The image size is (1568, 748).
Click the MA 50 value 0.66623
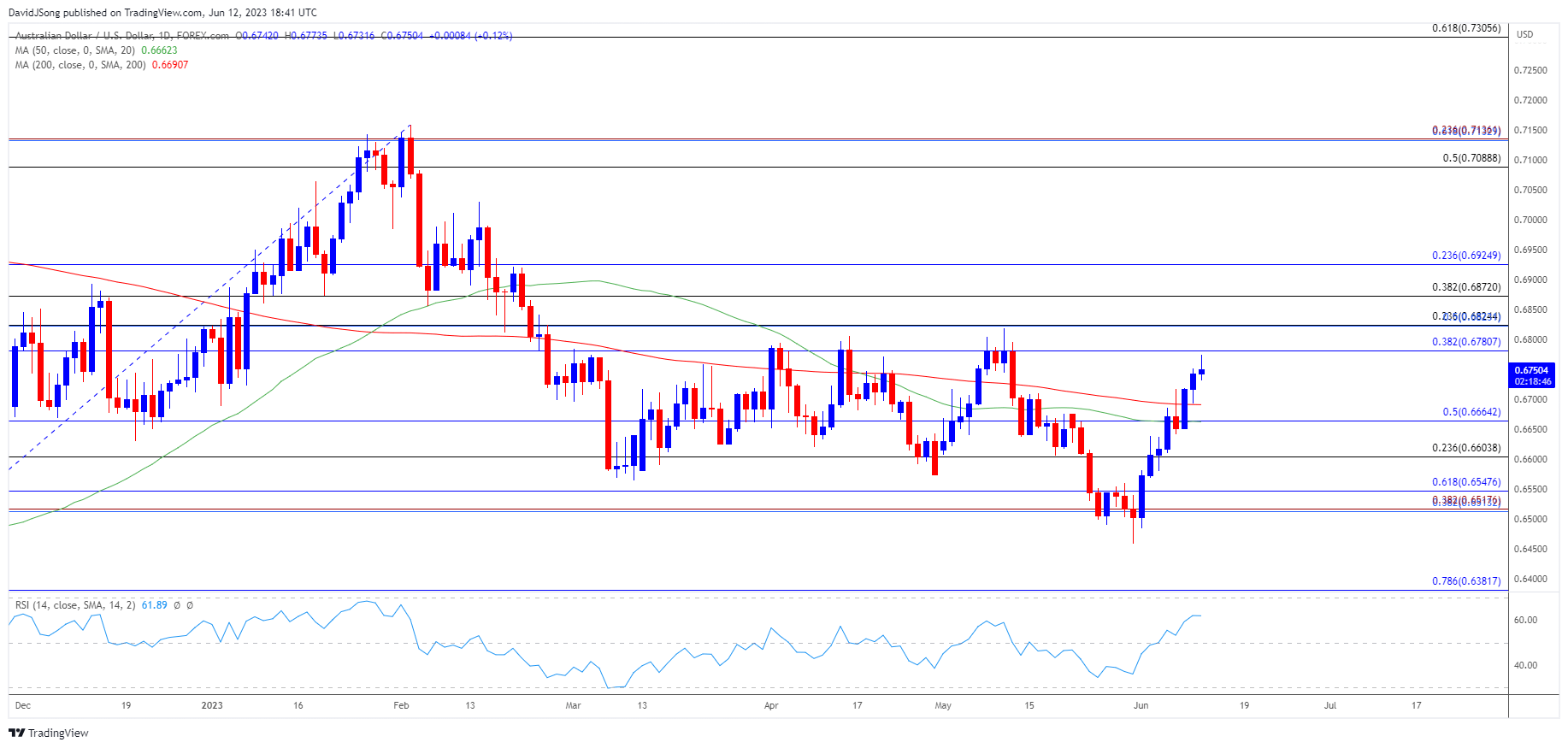click(159, 50)
